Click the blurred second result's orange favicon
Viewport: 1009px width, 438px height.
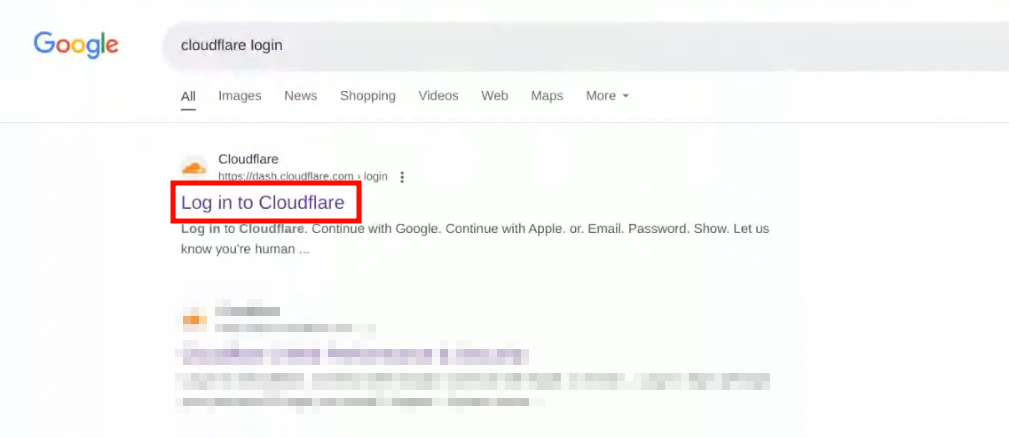click(x=194, y=319)
